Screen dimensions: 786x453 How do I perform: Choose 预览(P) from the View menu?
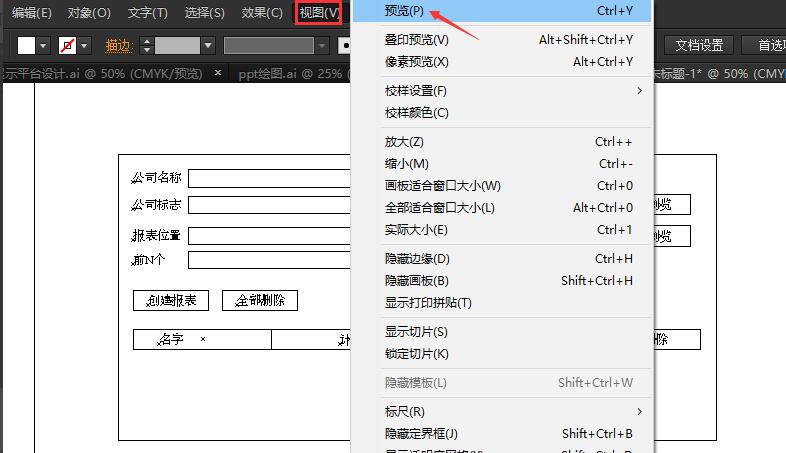coord(502,11)
